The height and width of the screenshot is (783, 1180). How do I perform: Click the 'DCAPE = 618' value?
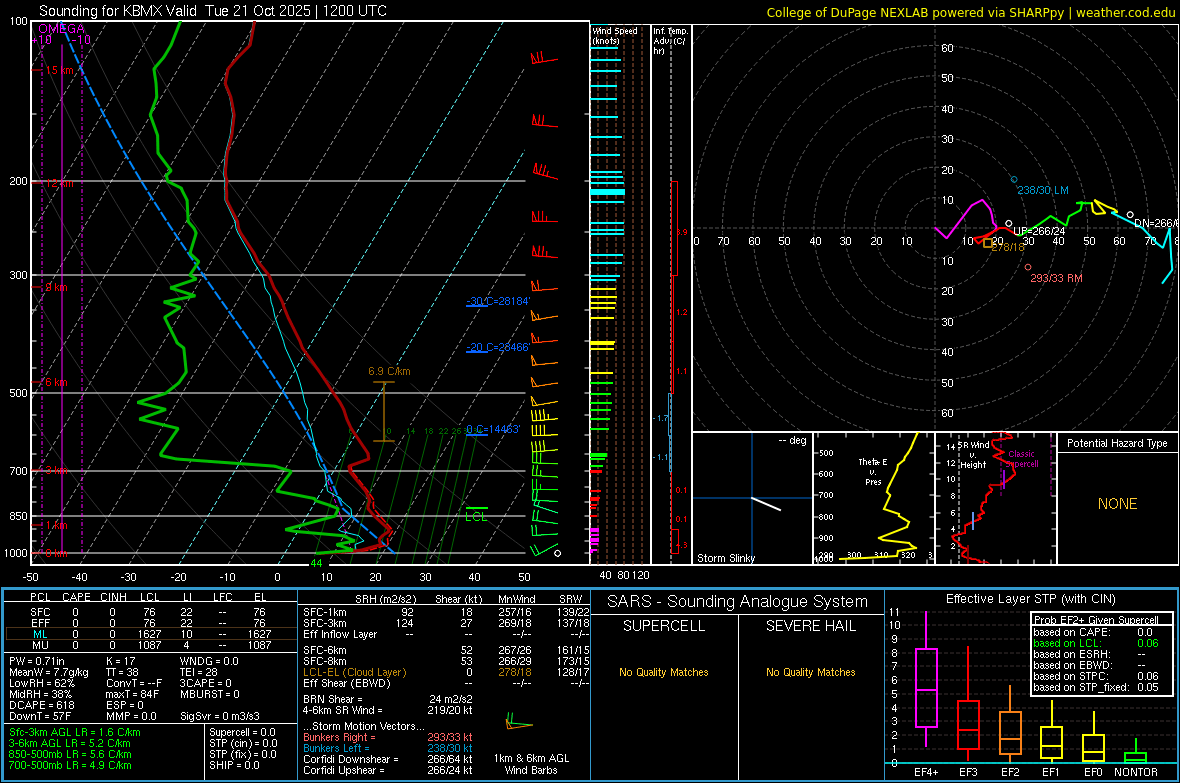pyautogui.click(x=41, y=705)
